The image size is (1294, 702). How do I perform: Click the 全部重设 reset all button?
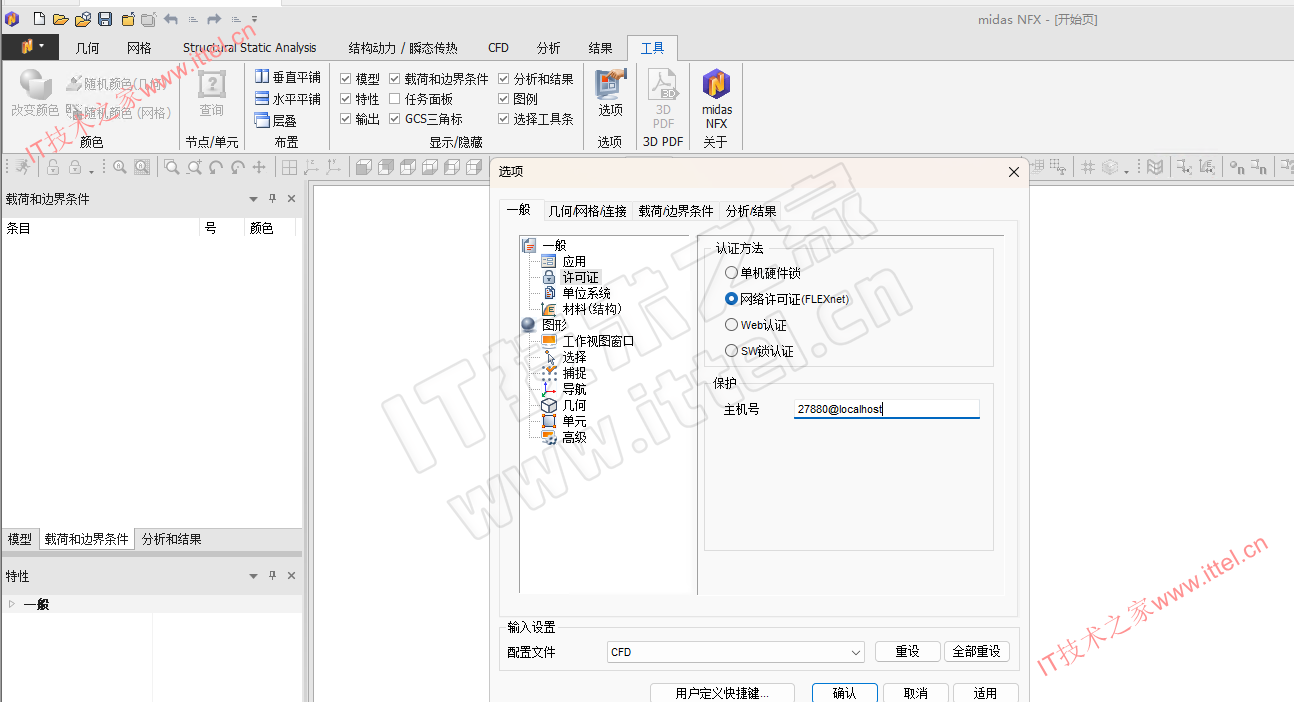click(977, 652)
